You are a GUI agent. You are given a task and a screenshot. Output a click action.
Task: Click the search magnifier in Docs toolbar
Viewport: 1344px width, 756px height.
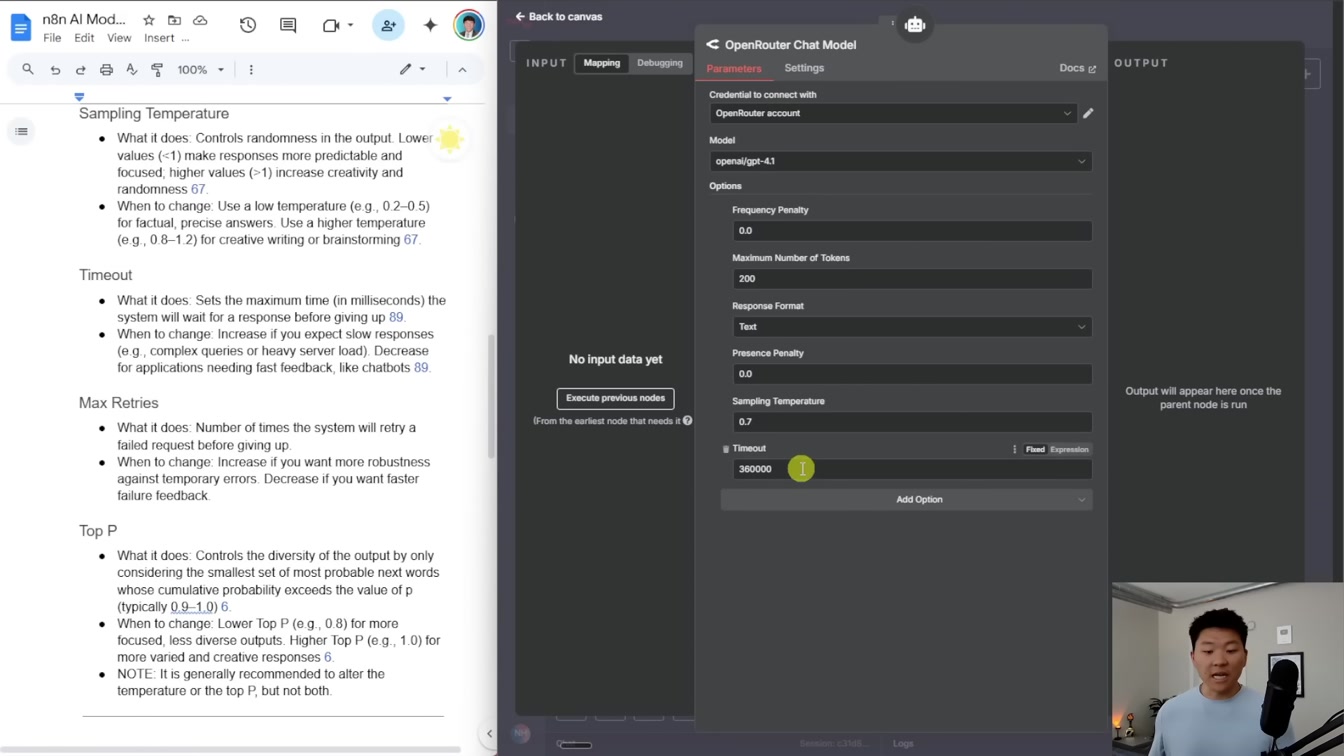28,70
